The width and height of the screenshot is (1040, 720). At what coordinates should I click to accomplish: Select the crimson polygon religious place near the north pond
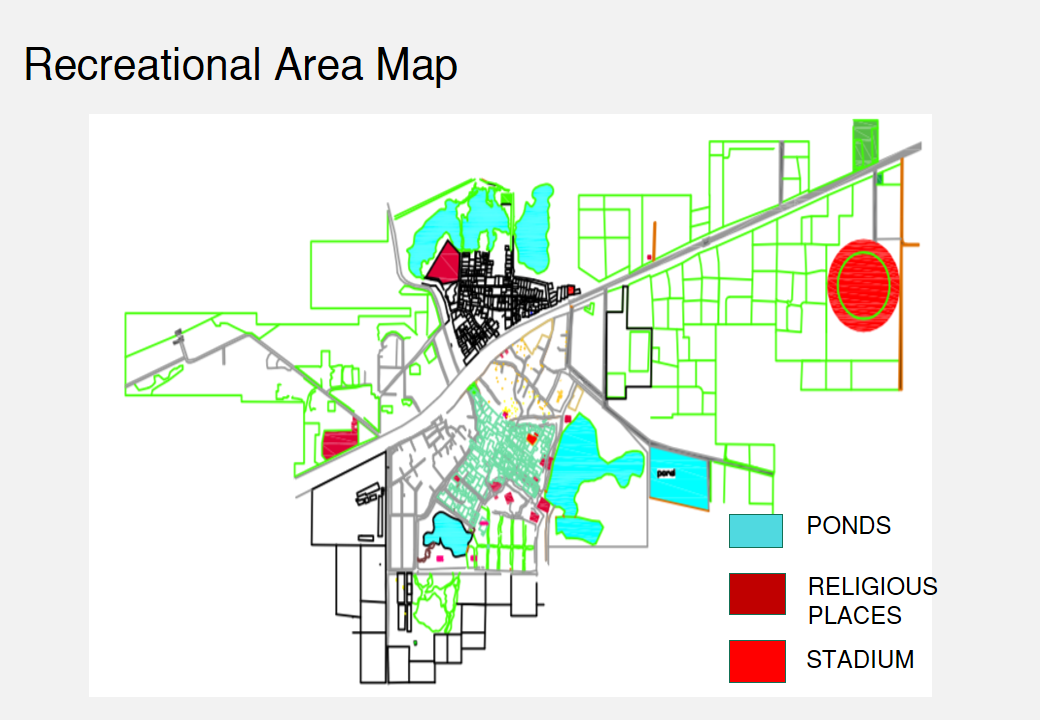(443, 264)
